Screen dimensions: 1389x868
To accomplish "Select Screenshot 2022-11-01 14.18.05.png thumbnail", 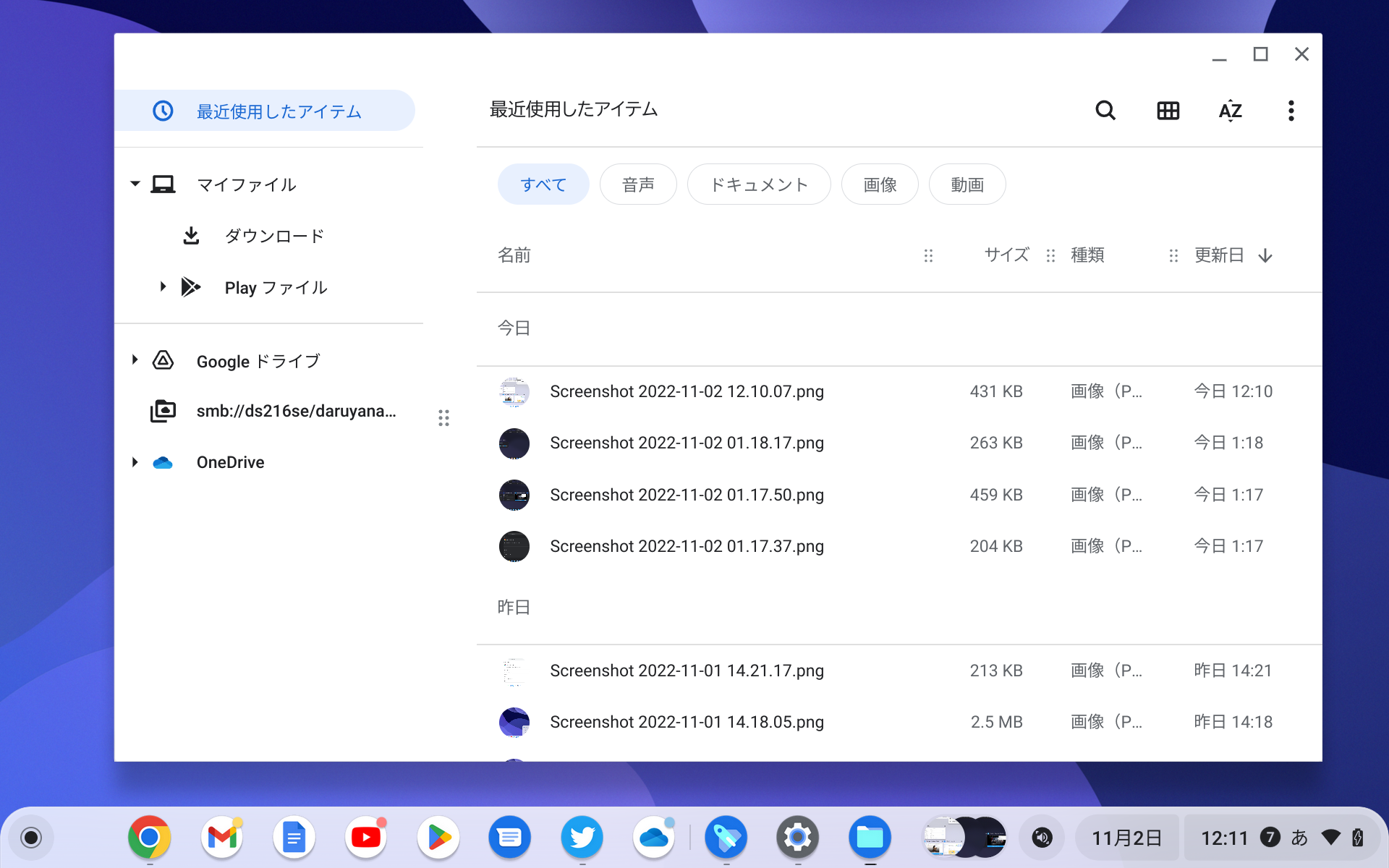I will (x=514, y=721).
